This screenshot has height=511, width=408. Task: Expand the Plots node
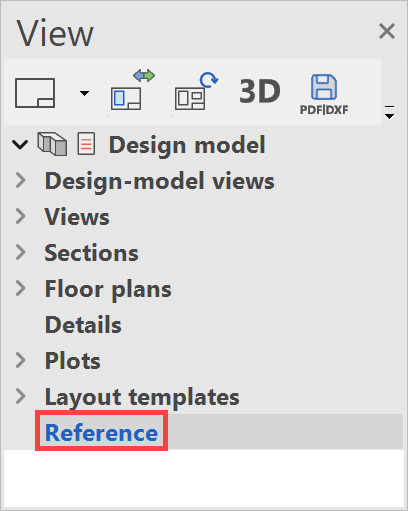(x=21, y=360)
